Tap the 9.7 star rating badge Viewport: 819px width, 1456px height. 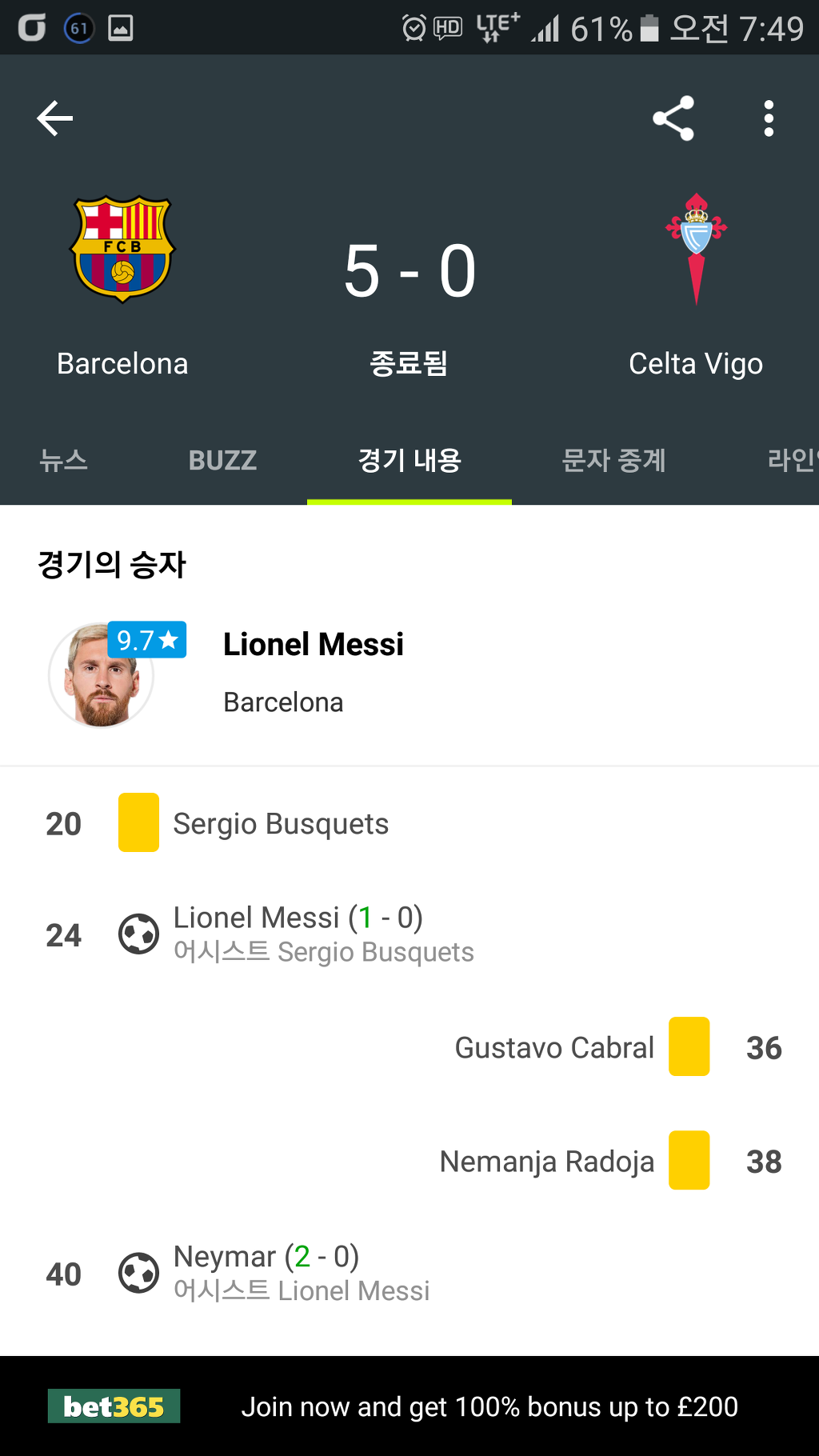[147, 640]
